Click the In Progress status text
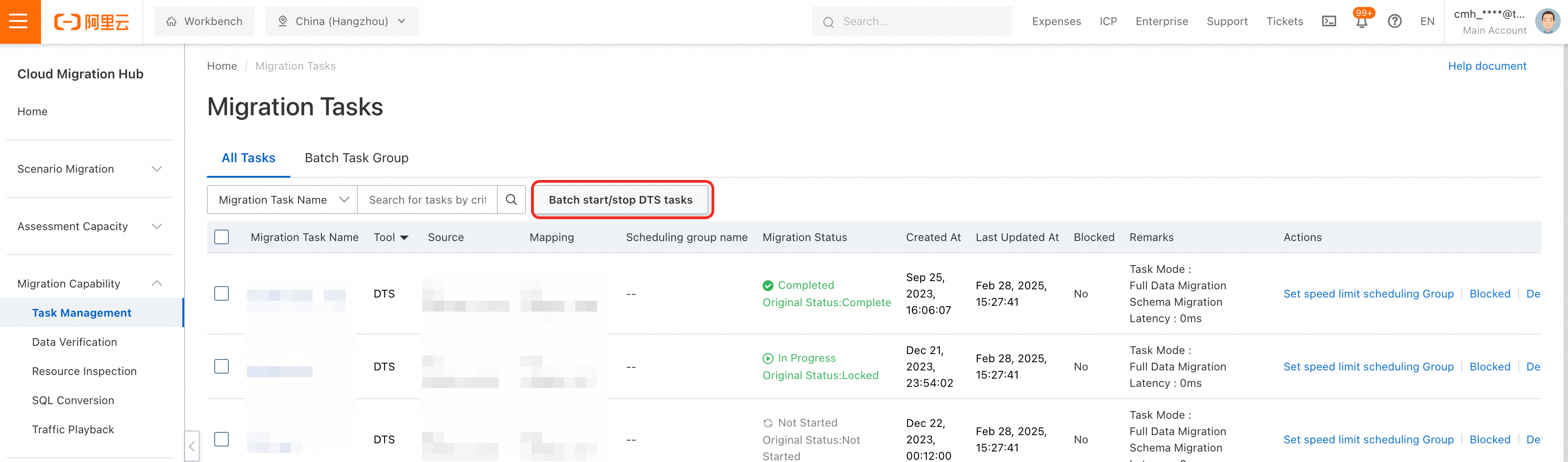 click(806, 358)
